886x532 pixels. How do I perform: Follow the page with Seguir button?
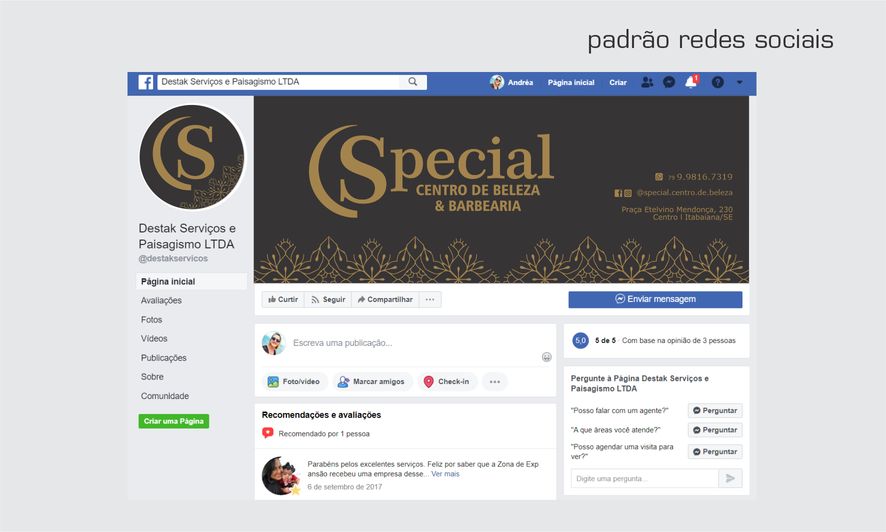328,299
